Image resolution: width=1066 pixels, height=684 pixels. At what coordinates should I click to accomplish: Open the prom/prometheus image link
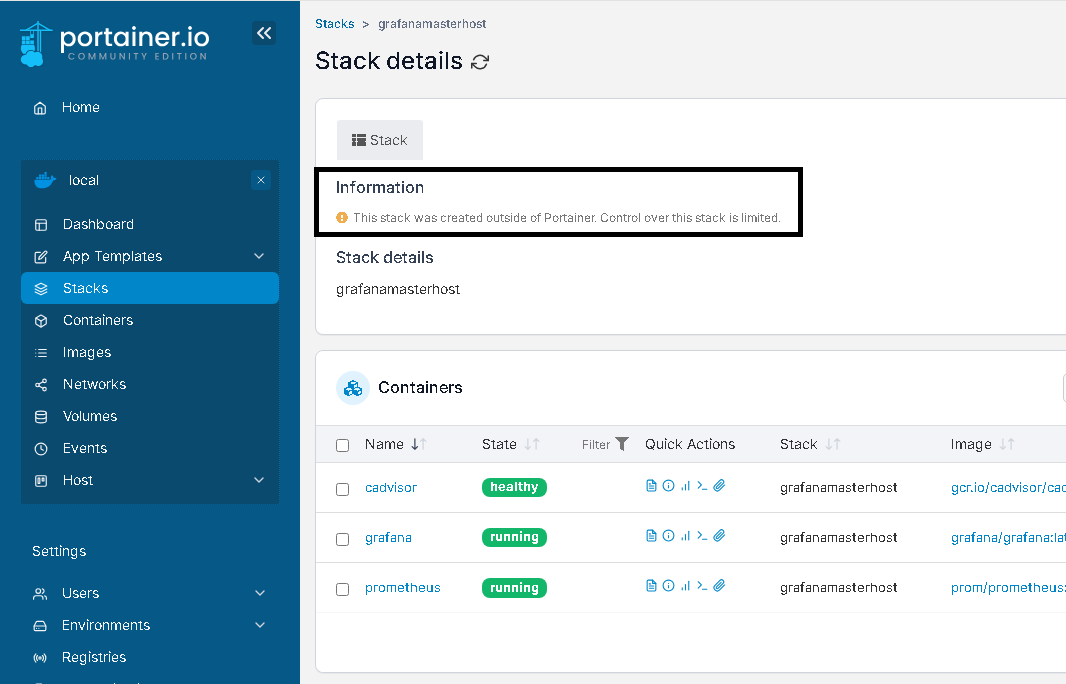1008,587
